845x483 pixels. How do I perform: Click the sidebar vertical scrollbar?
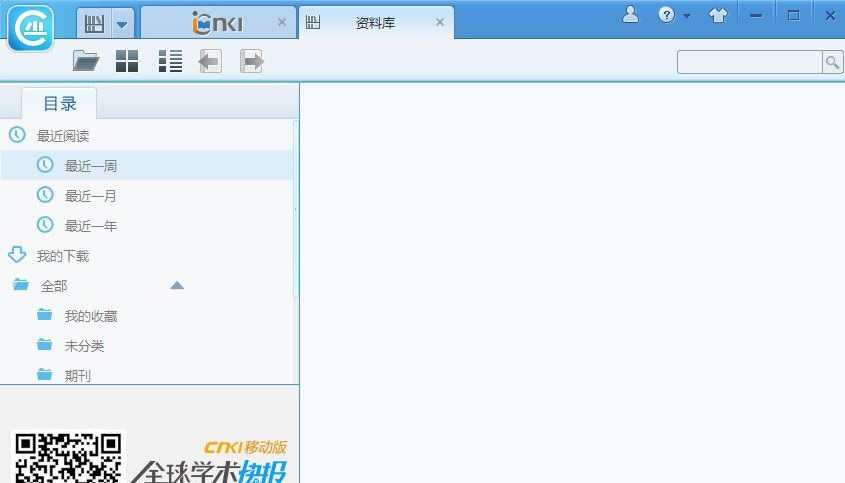tap(295, 209)
